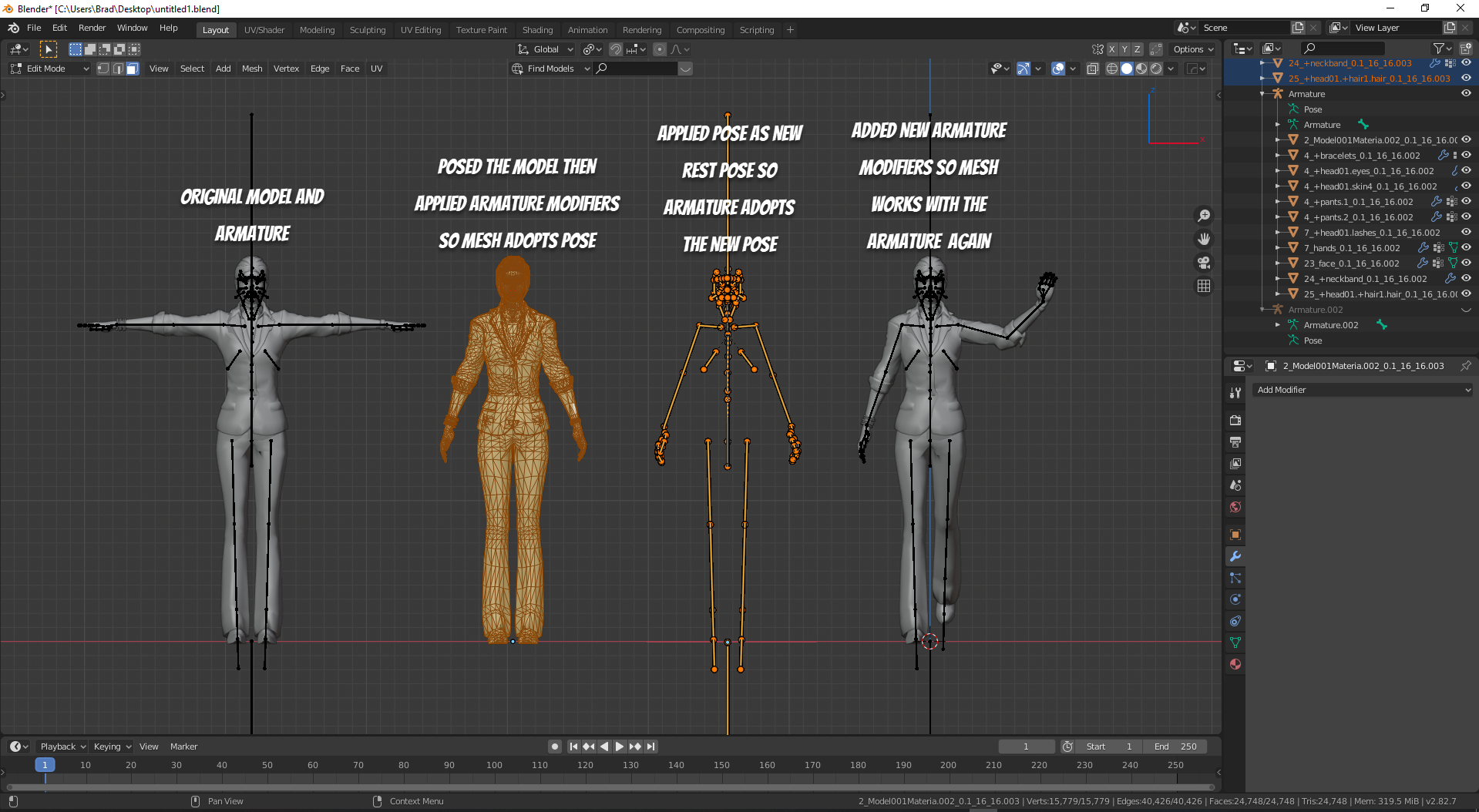This screenshot has width=1479, height=812.
Task: Switch to the Sculpting workspace tab
Action: (x=367, y=30)
